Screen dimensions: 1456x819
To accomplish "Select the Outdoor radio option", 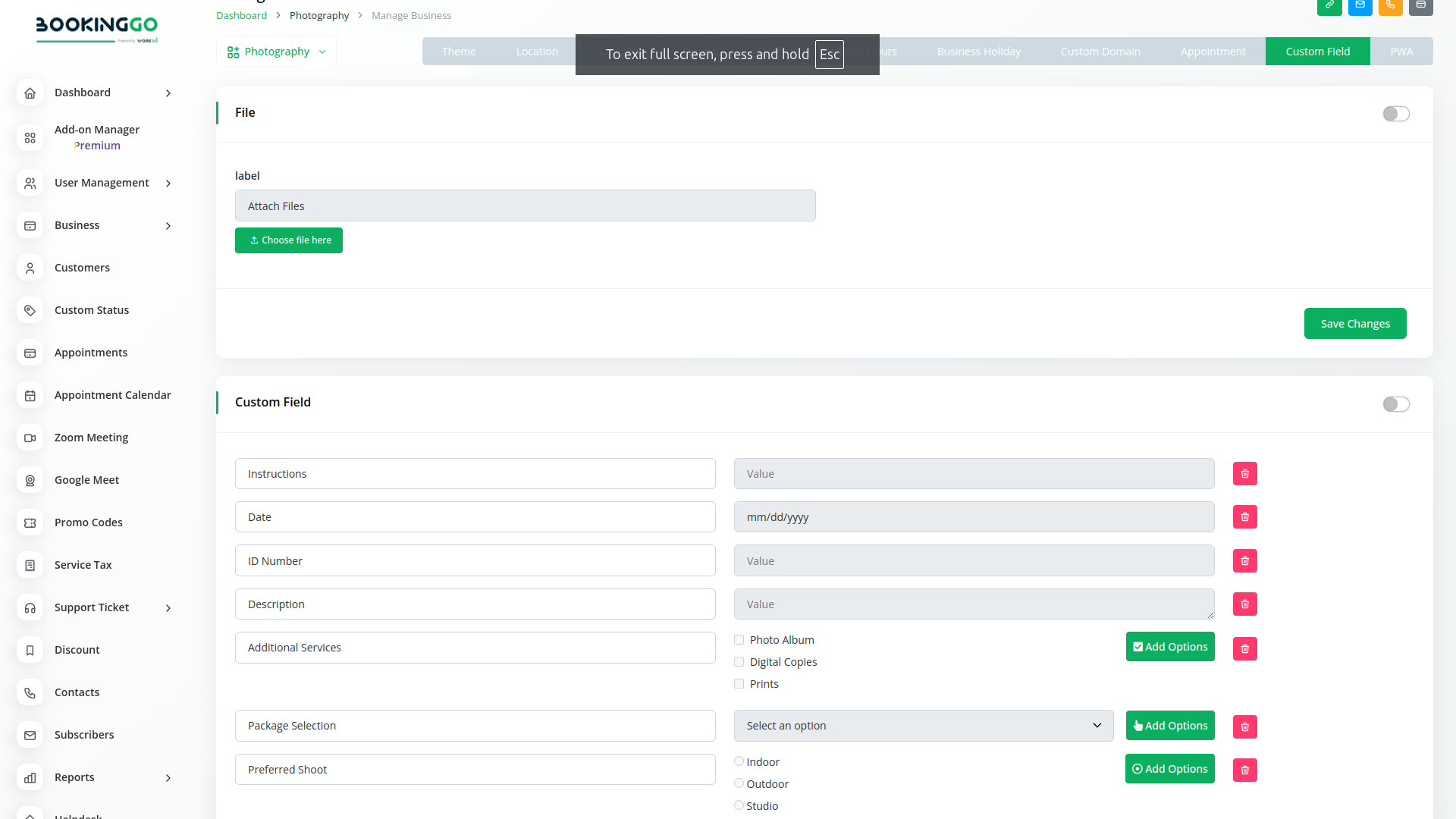I will (x=739, y=783).
